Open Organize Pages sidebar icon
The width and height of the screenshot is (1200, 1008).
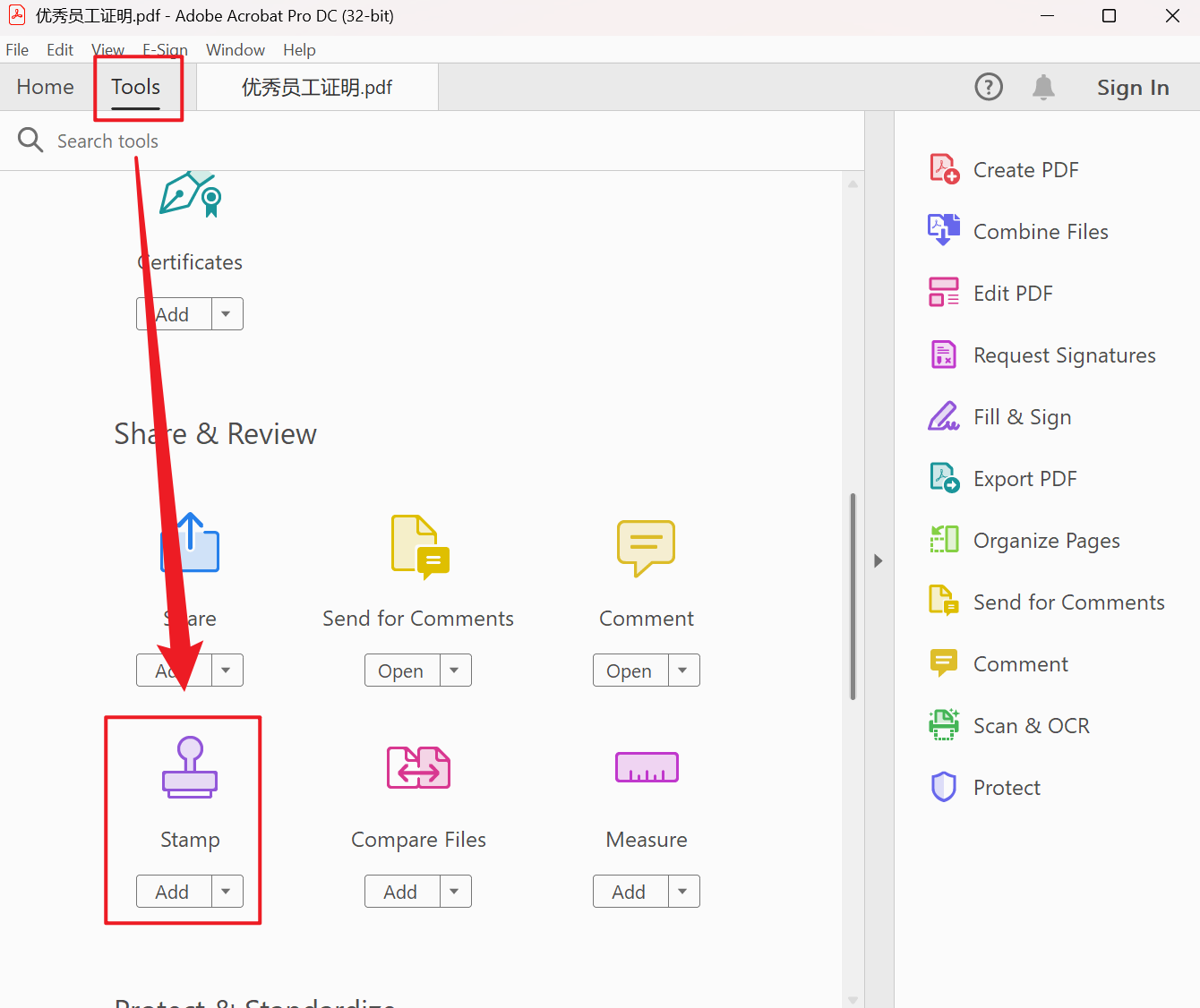tap(944, 540)
